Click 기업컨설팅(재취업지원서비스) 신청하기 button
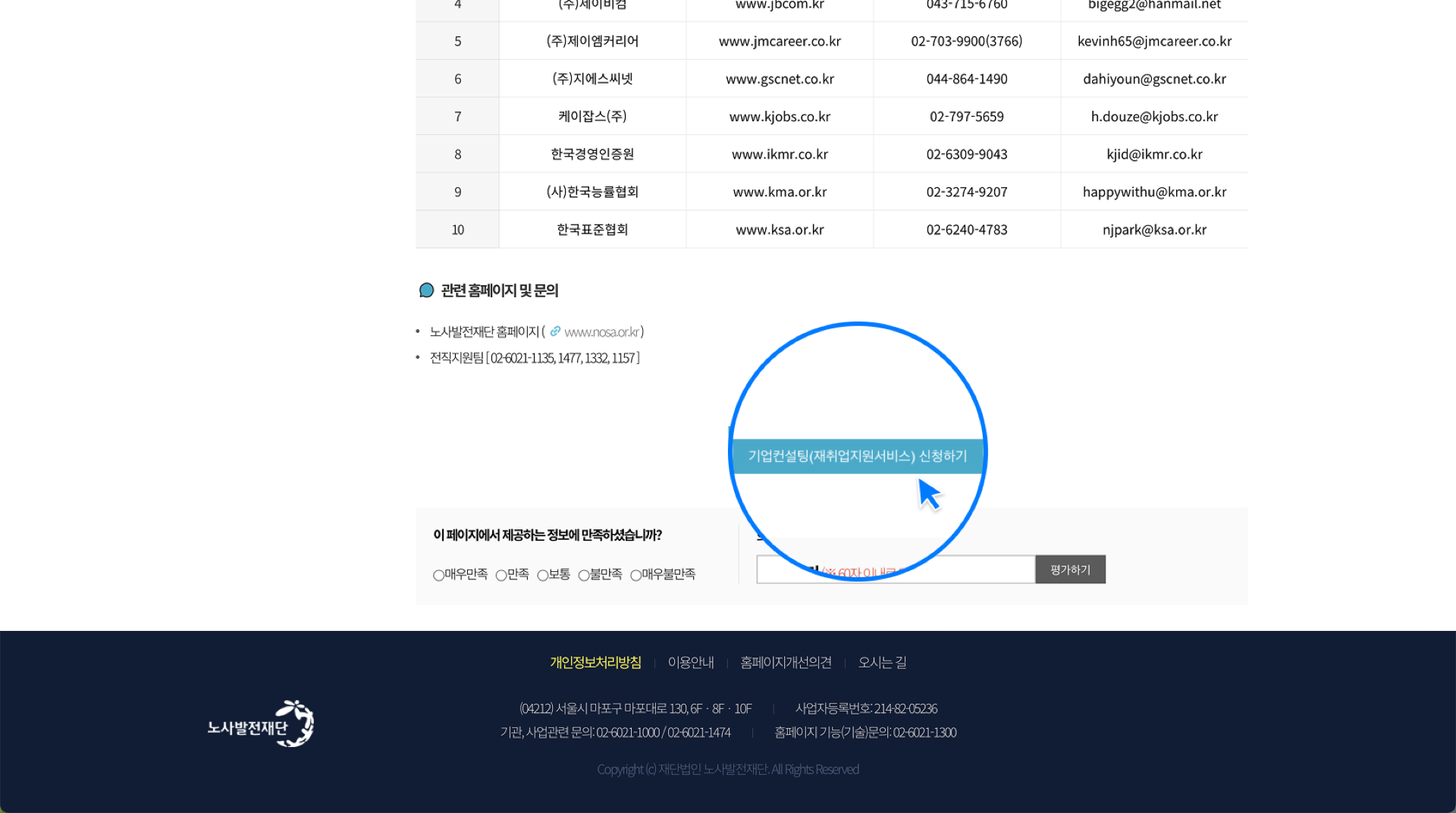Screen dimensions: 1456x813 [858, 456]
